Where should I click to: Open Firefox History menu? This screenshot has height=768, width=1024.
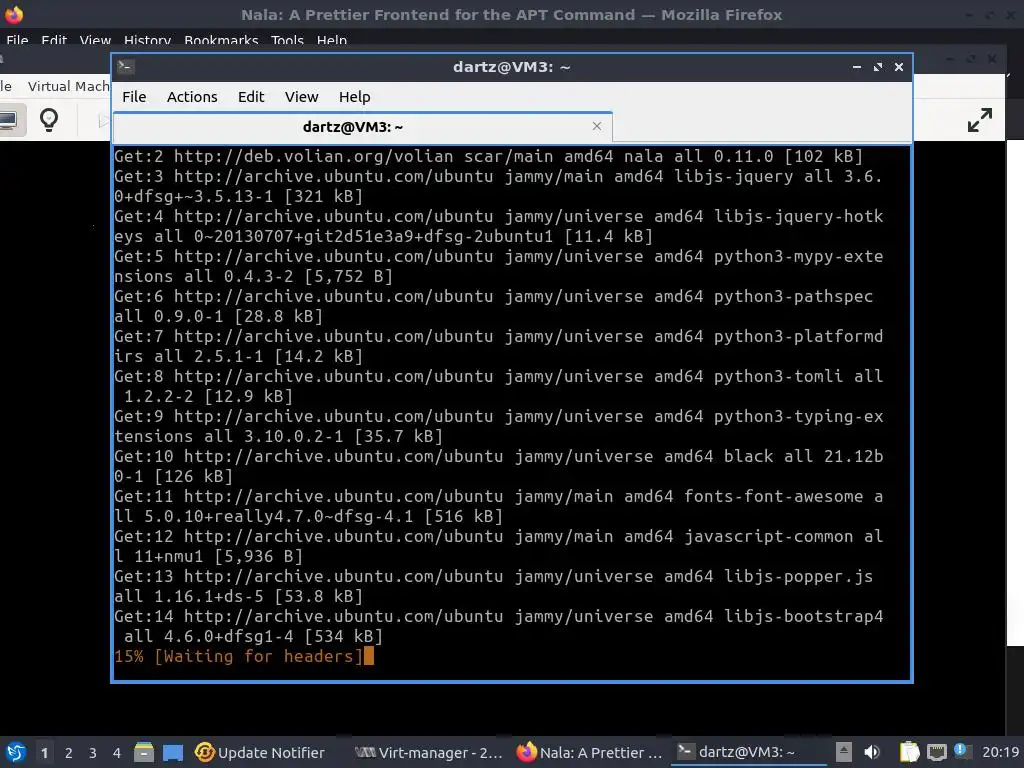point(148,40)
